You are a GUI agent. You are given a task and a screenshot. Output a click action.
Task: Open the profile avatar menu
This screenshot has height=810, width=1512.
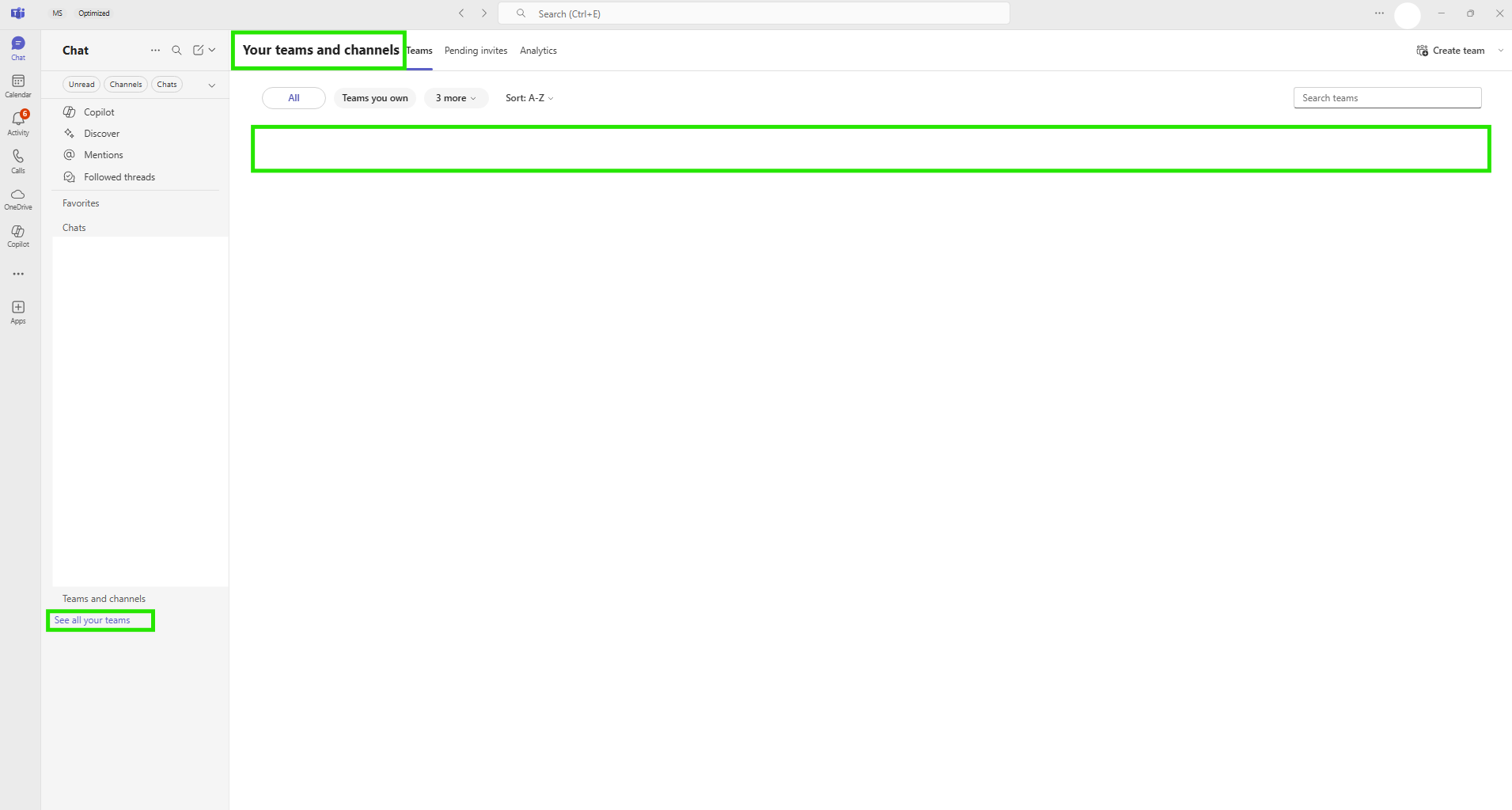tap(1408, 15)
